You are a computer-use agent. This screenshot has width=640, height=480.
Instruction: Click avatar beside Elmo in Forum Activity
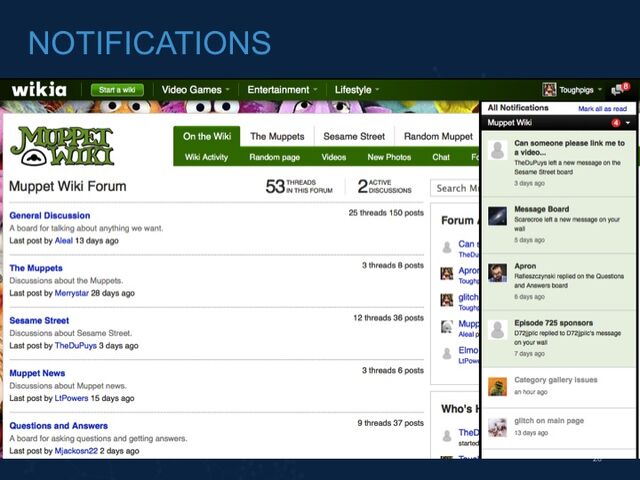[447, 353]
